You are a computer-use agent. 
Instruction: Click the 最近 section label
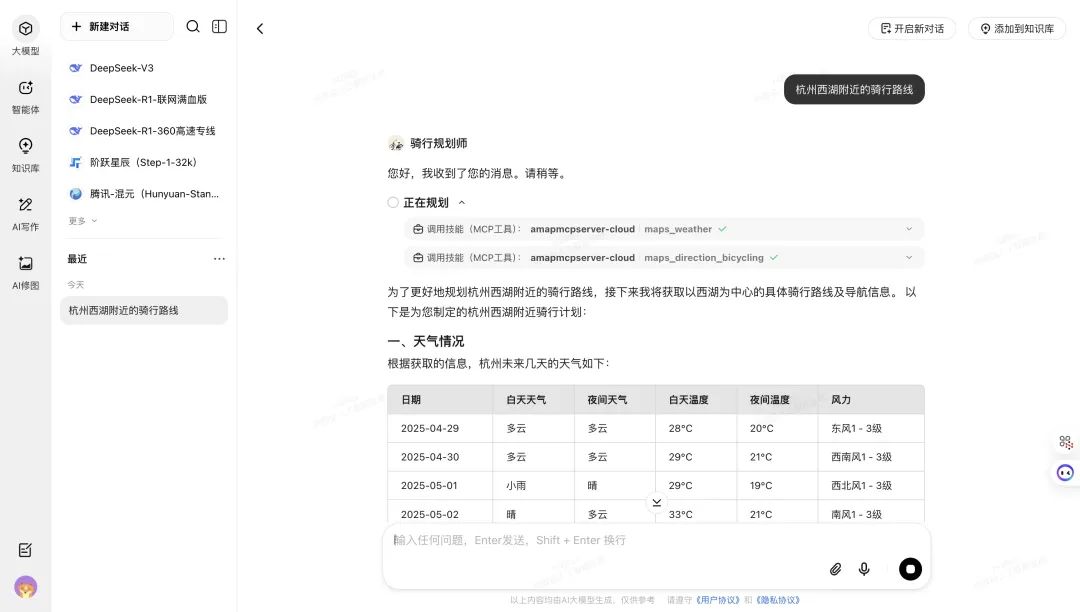tap(77, 259)
